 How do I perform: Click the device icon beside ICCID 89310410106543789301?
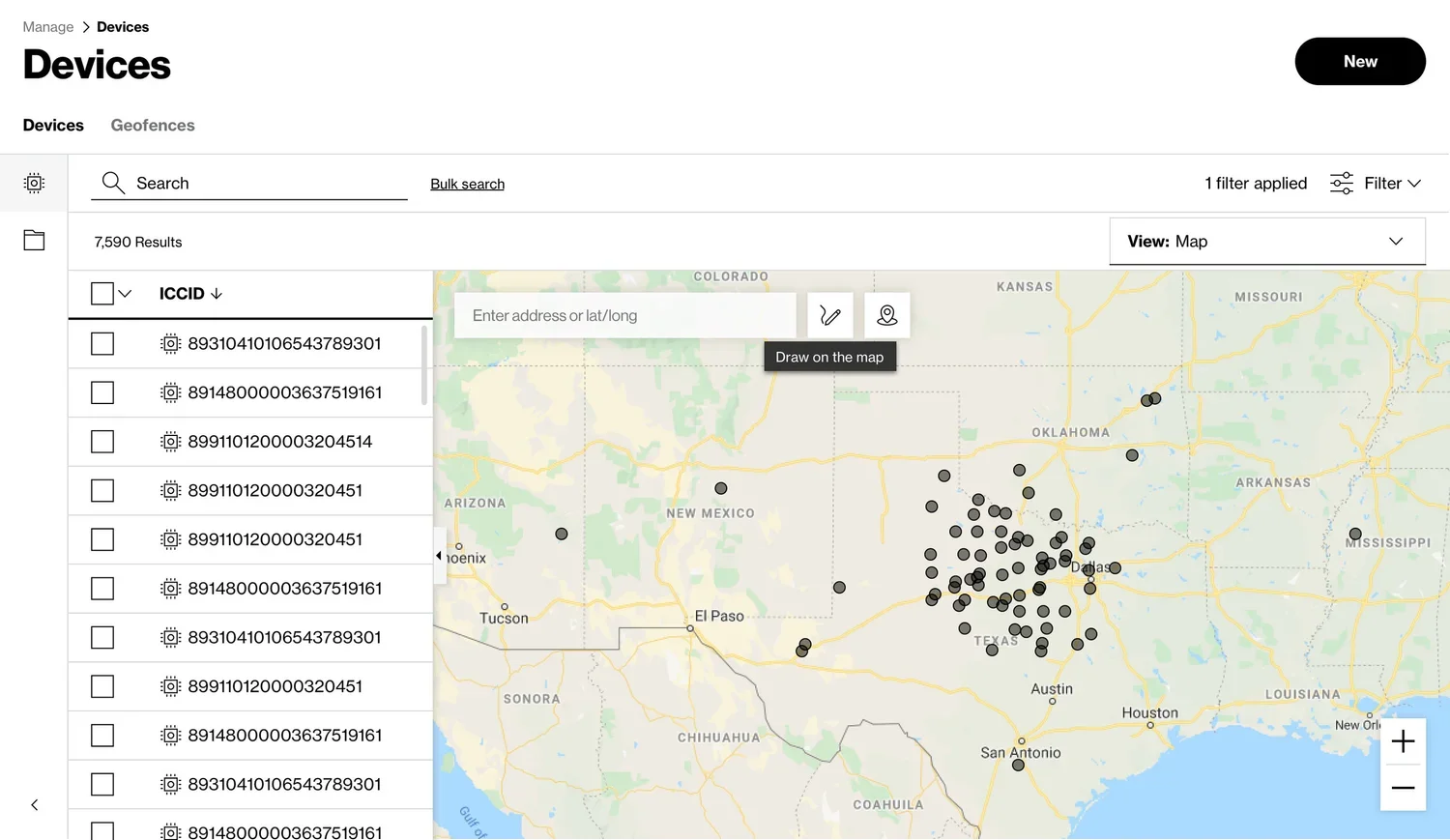pos(170,343)
